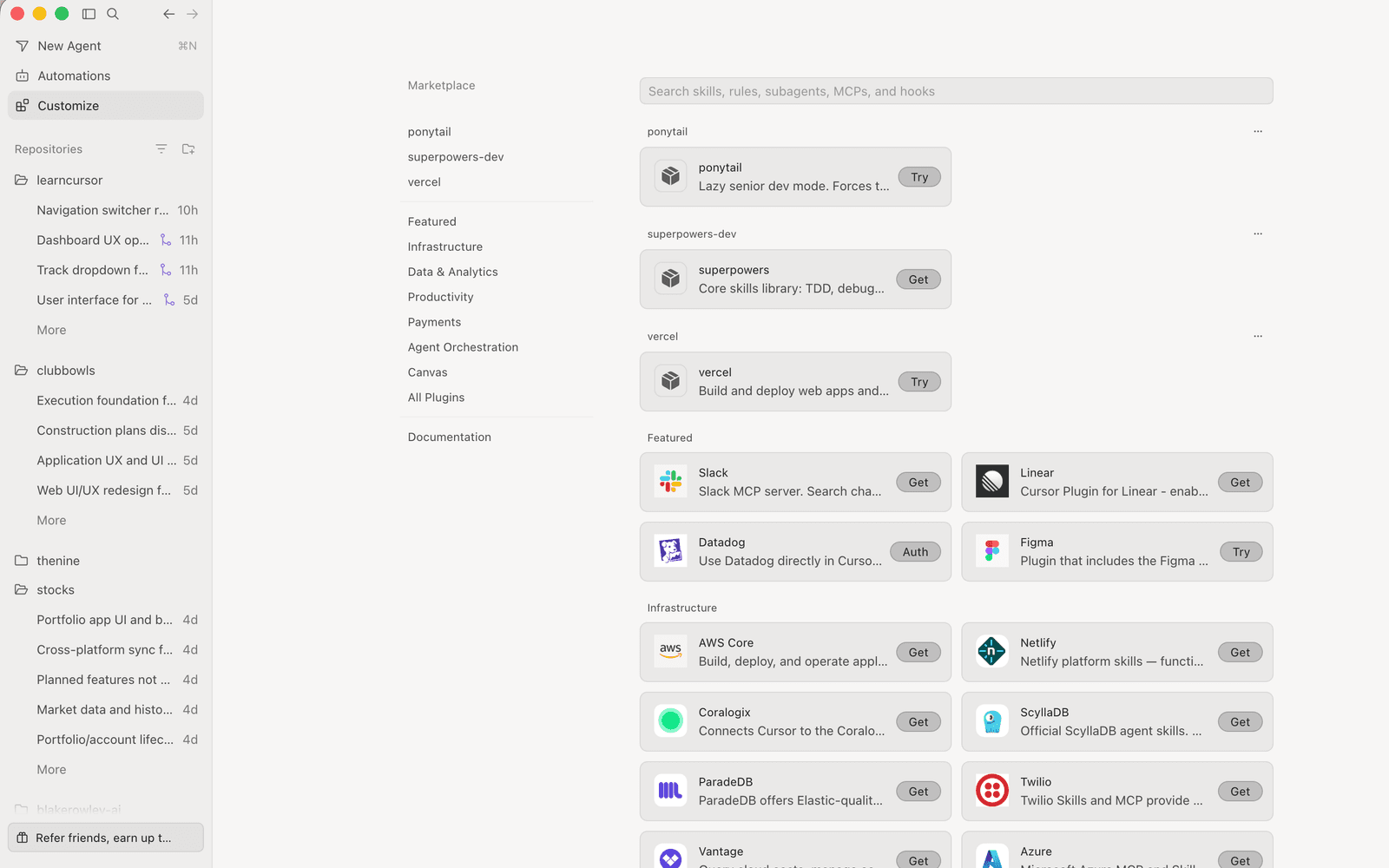This screenshot has height=868, width=1389.
Task: Focus the marketplace search field
Action: coord(956,91)
